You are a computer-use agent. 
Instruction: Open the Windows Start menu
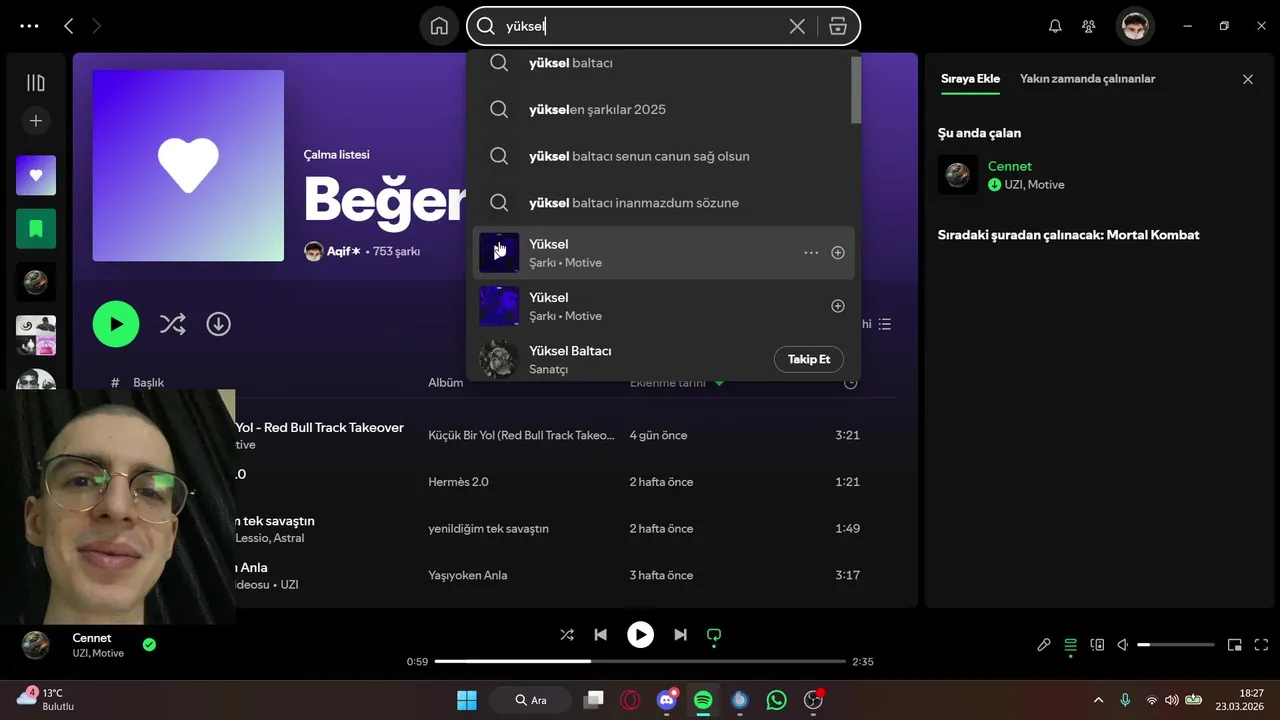[x=466, y=700]
